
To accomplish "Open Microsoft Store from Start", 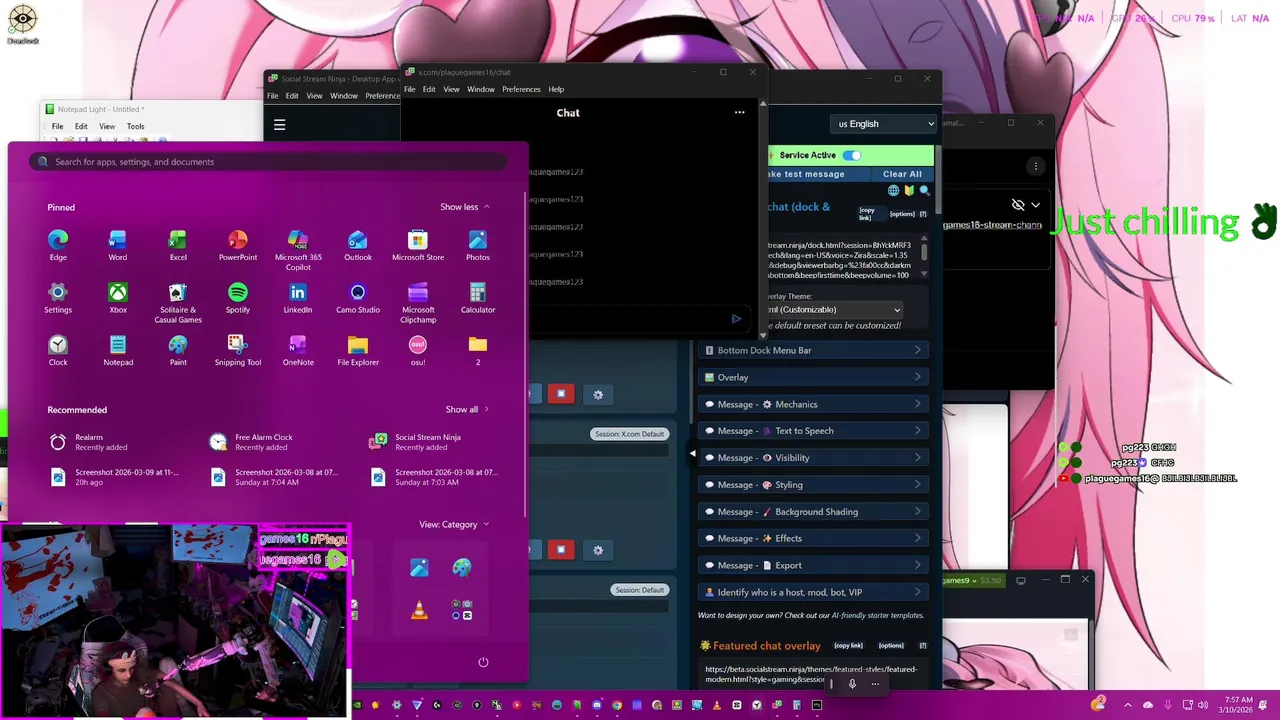I will [x=418, y=245].
